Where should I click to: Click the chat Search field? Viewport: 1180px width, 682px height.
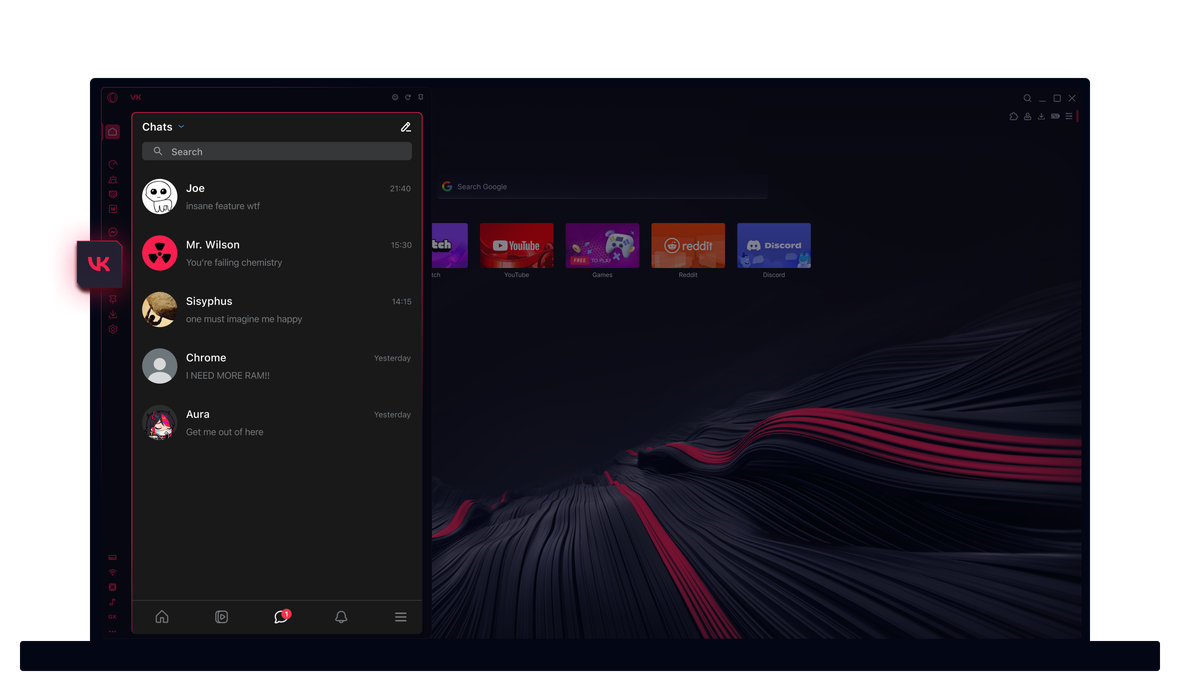point(277,152)
